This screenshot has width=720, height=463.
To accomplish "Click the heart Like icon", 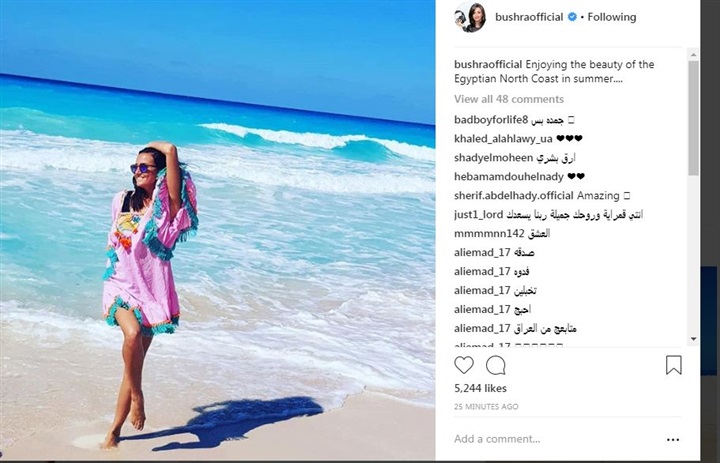I will (464, 365).
